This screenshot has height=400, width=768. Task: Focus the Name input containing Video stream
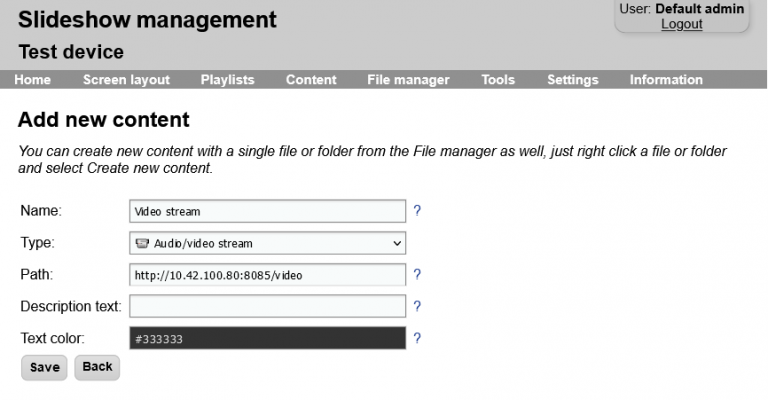click(267, 211)
